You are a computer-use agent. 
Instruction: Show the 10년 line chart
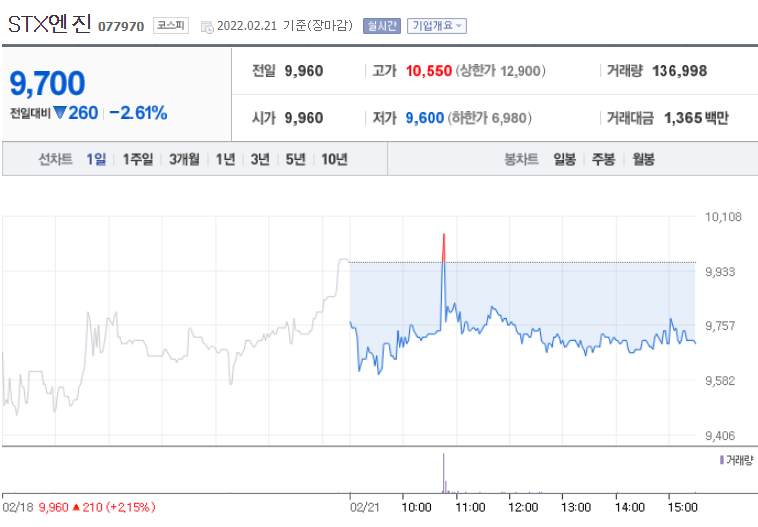[x=335, y=159]
